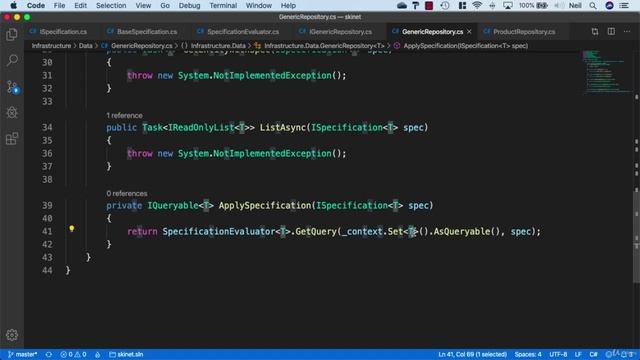Open the Source Control view
This screenshot has width=640, height=360.
pos(12,87)
